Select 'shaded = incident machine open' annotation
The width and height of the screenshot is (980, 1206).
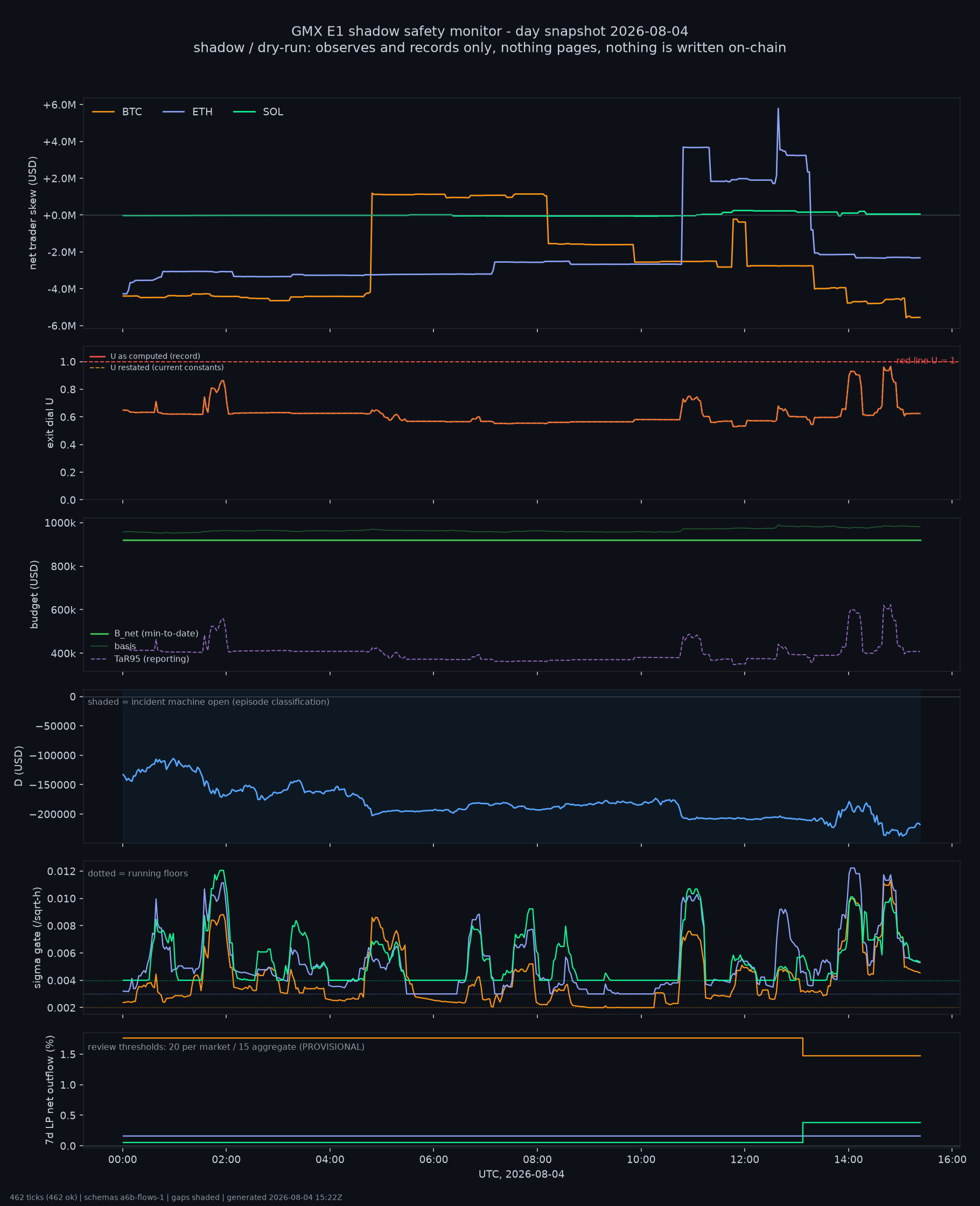208,702
